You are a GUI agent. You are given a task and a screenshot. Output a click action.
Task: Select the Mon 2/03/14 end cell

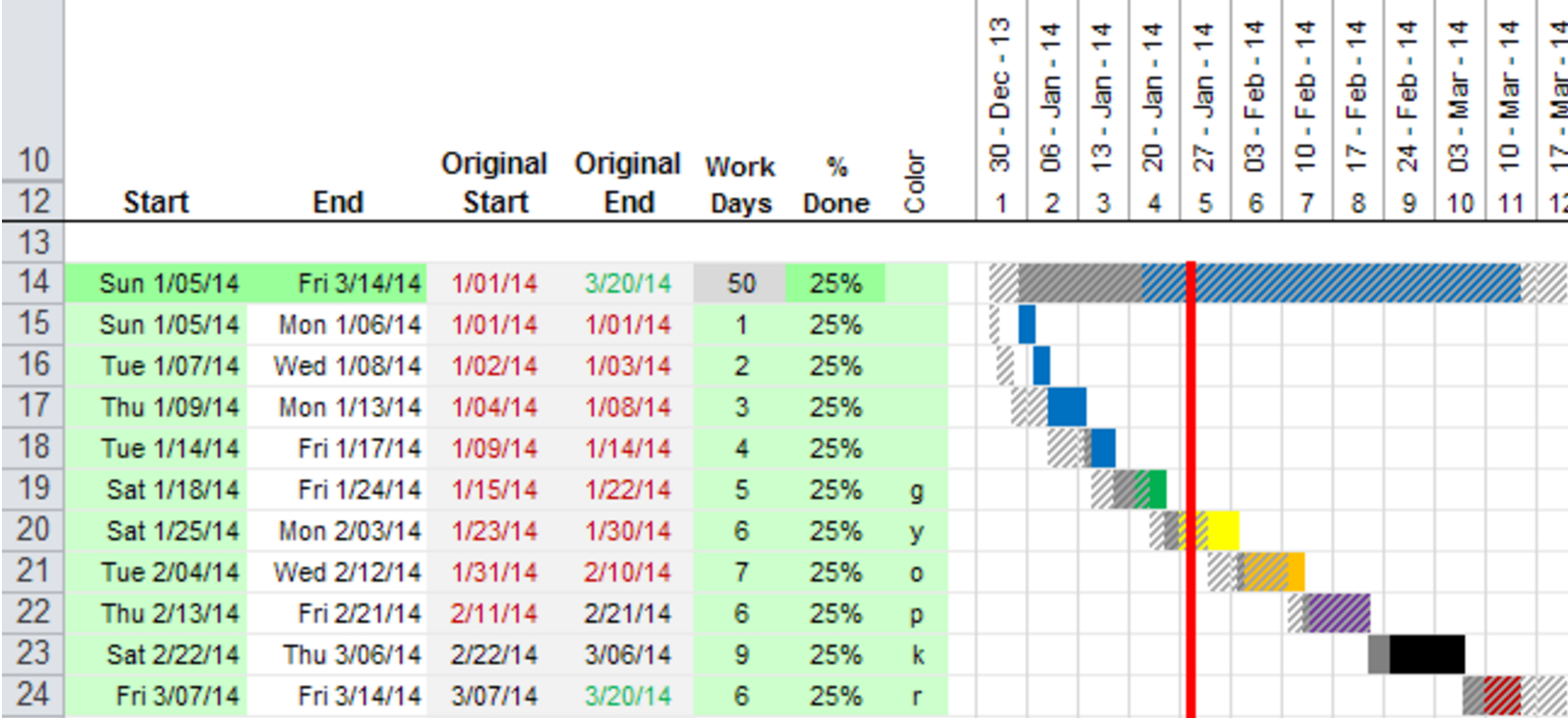pyautogui.click(x=337, y=531)
